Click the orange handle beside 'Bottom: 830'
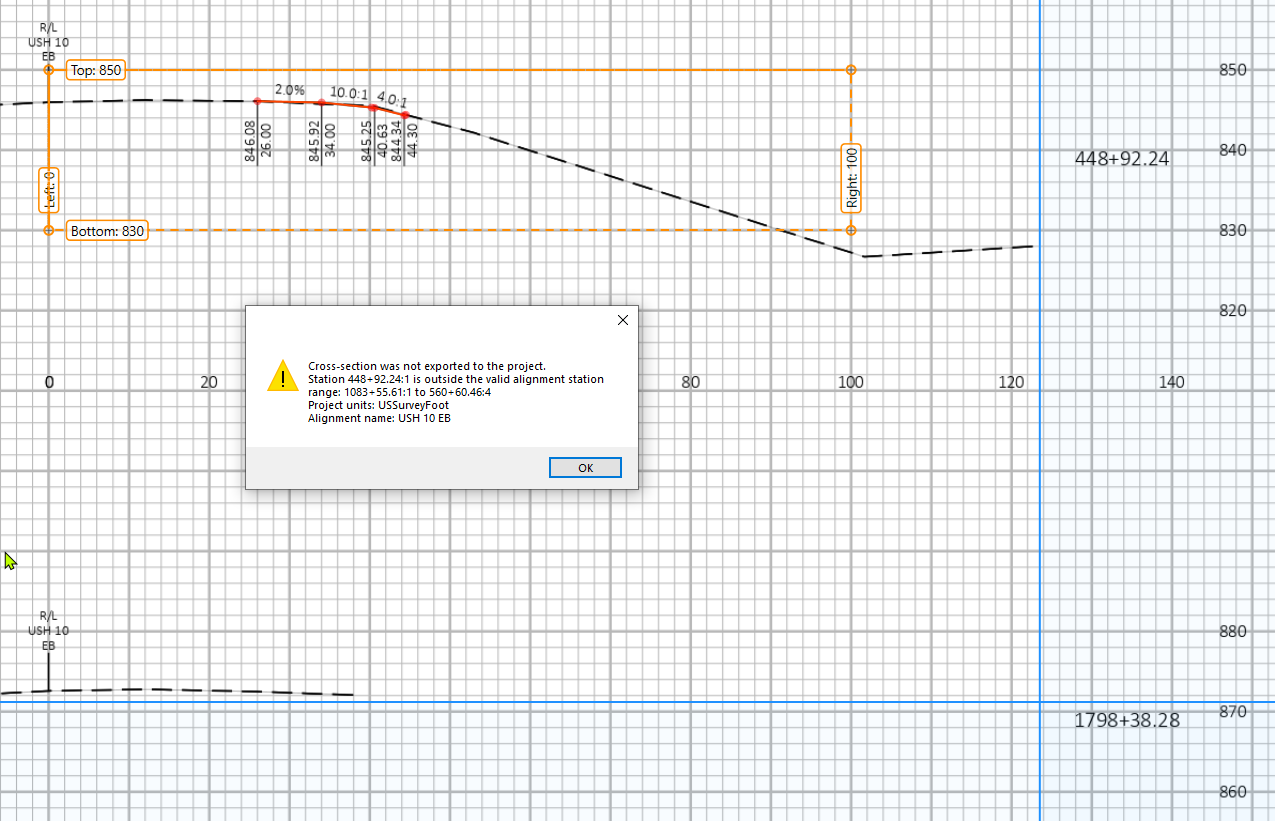Viewport: 1275px width, 821px height. pyautogui.click(x=49, y=231)
